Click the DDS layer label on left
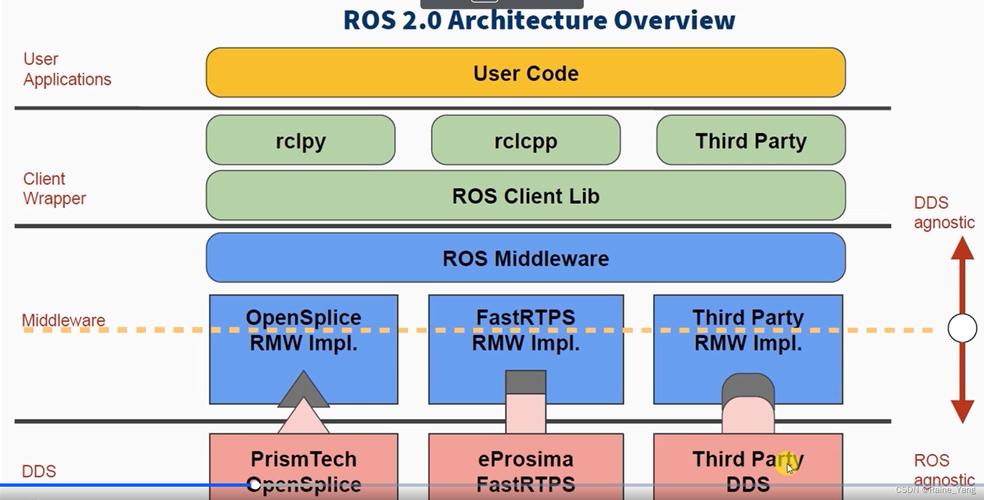The image size is (984, 500). (39, 471)
